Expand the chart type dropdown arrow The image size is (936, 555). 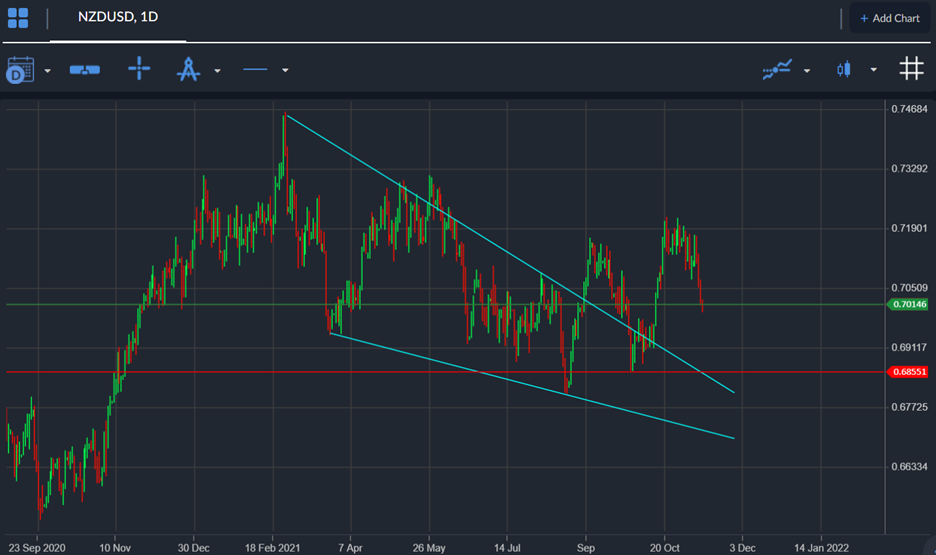point(873,71)
